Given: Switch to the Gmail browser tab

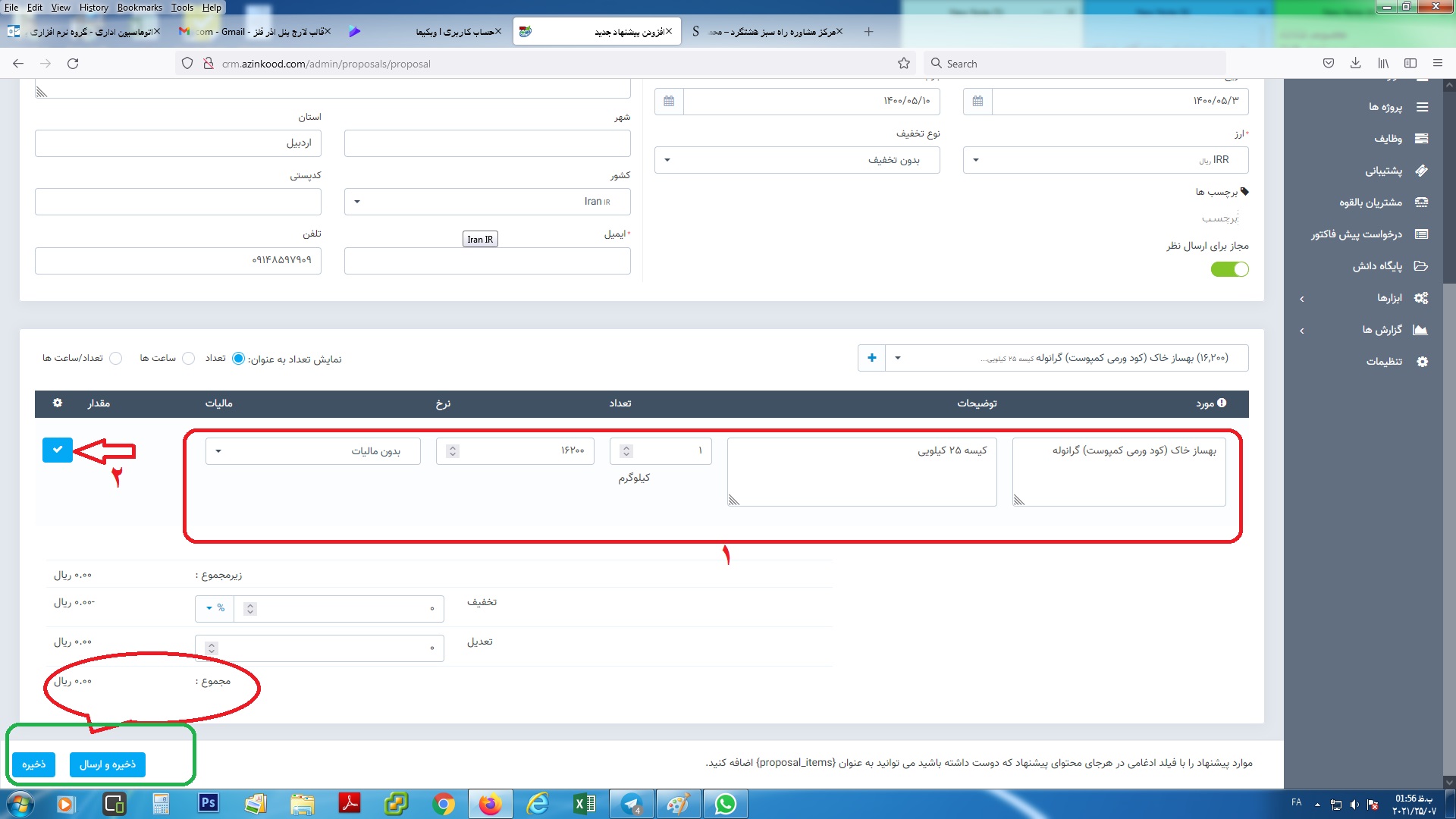Looking at the screenshot, I should pyautogui.click(x=254, y=32).
